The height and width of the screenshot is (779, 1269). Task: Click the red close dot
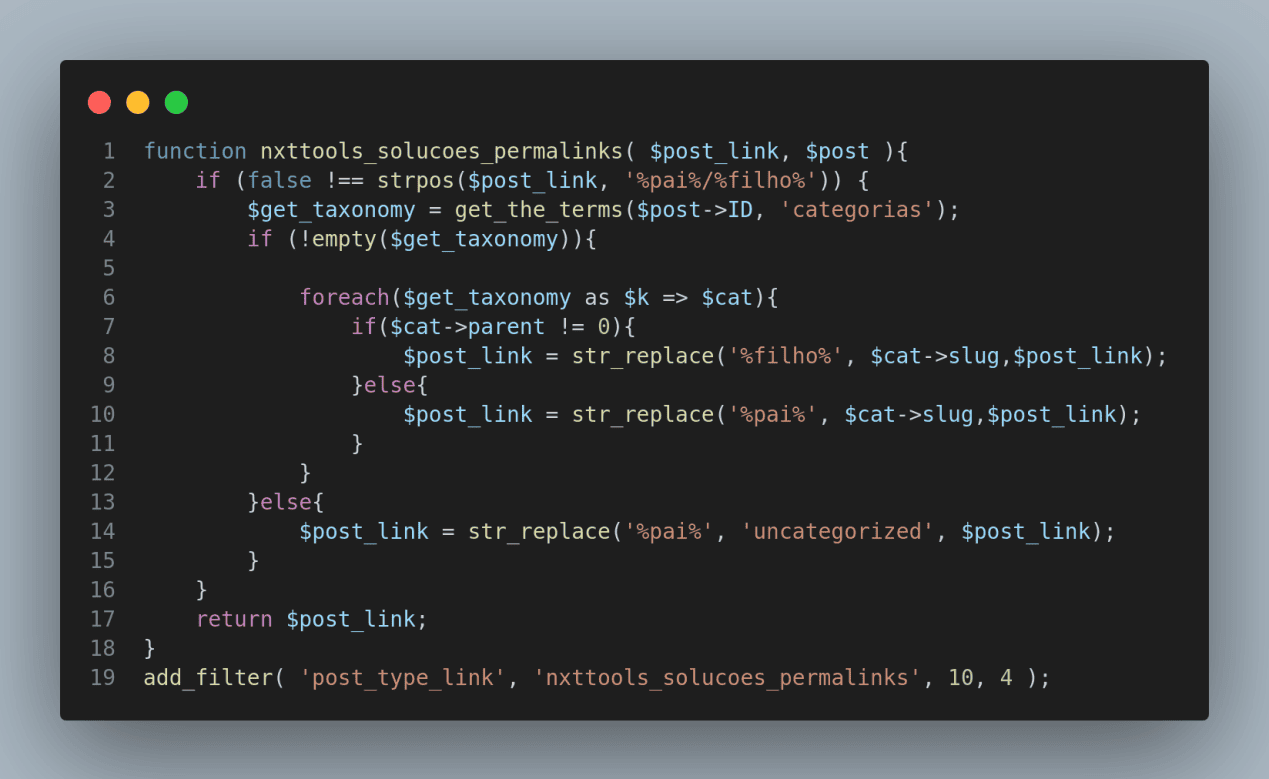(x=99, y=102)
